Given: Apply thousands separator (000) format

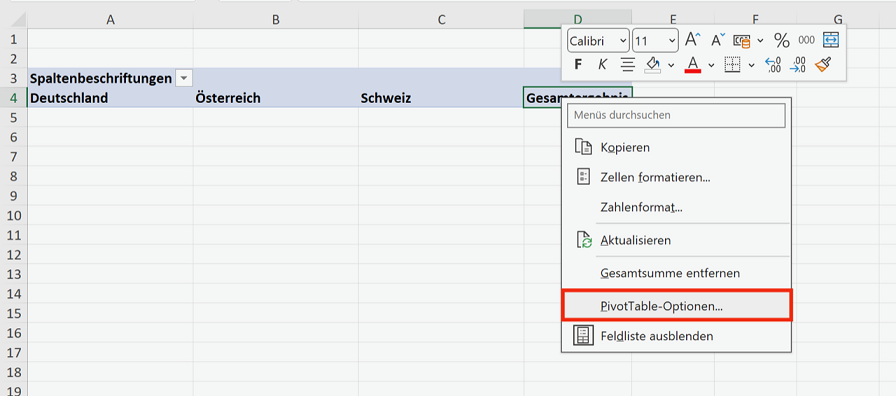Looking at the screenshot, I should click(x=806, y=40).
